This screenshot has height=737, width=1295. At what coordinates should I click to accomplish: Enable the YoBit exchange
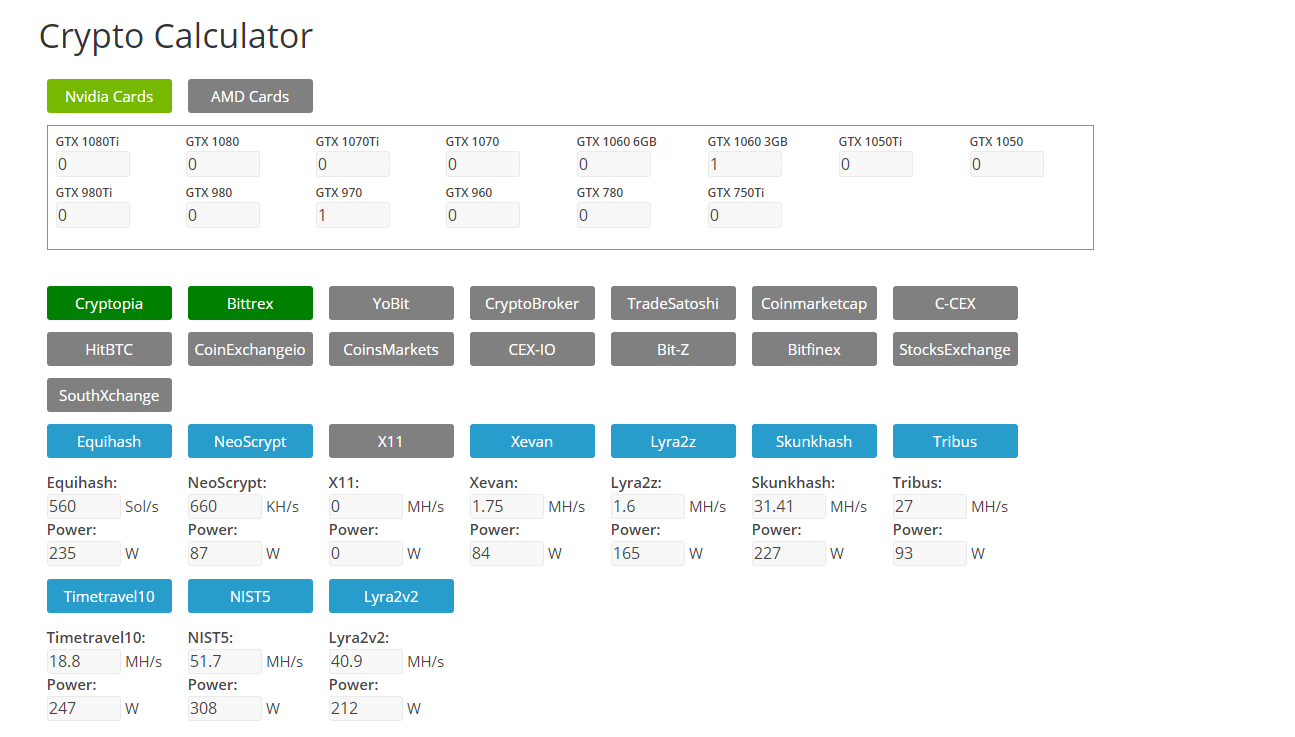click(x=391, y=303)
